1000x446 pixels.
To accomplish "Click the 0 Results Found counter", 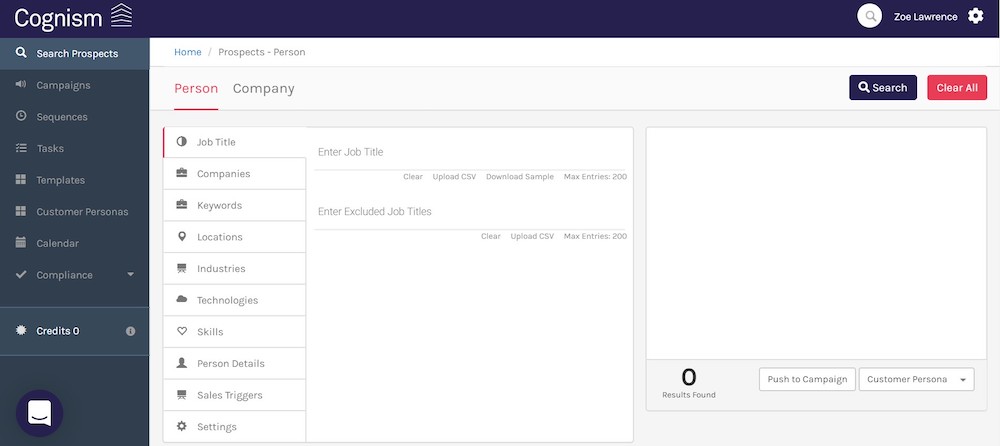I will pos(689,382).
